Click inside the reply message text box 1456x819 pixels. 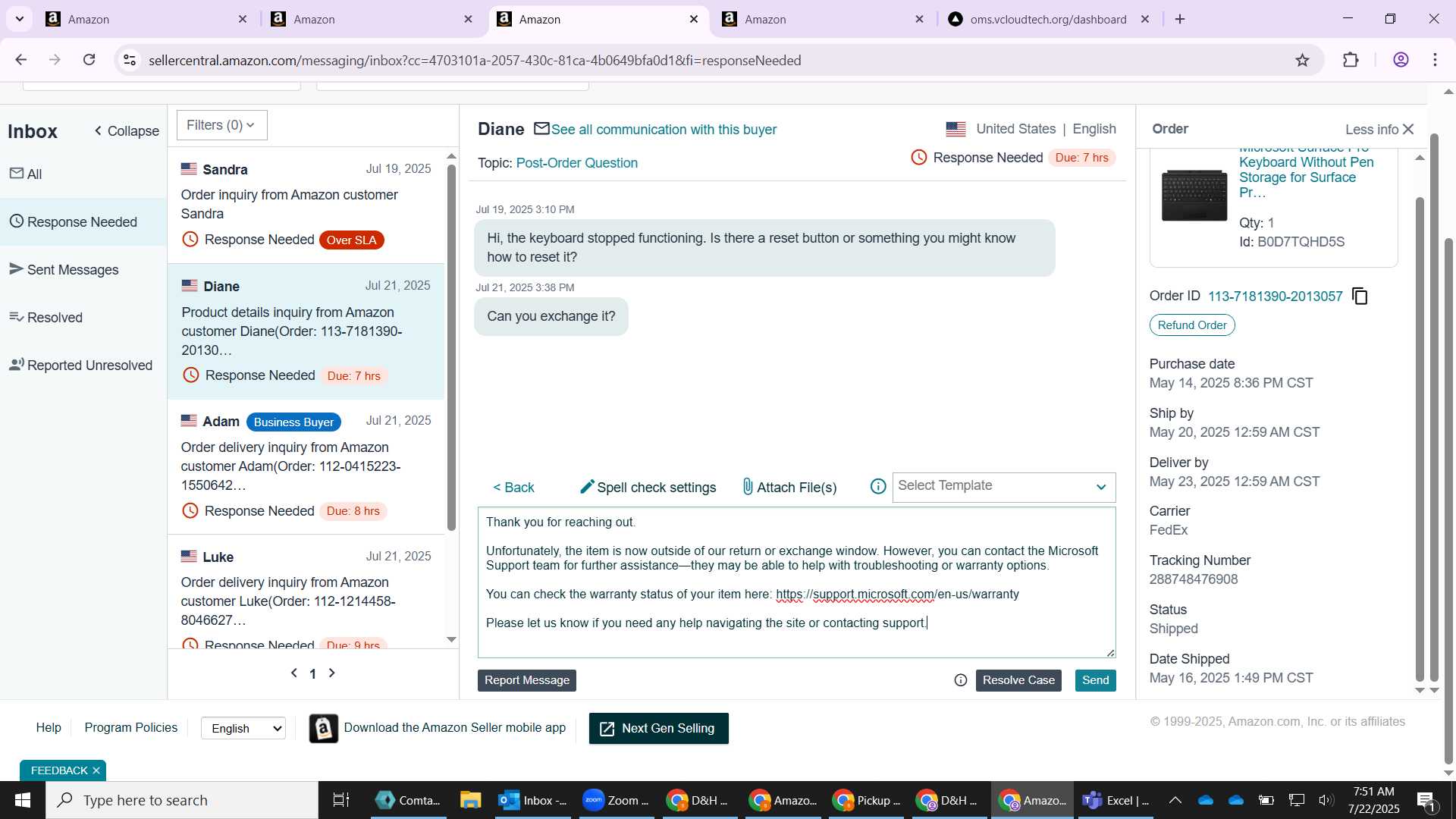click(x=796, y=582)
